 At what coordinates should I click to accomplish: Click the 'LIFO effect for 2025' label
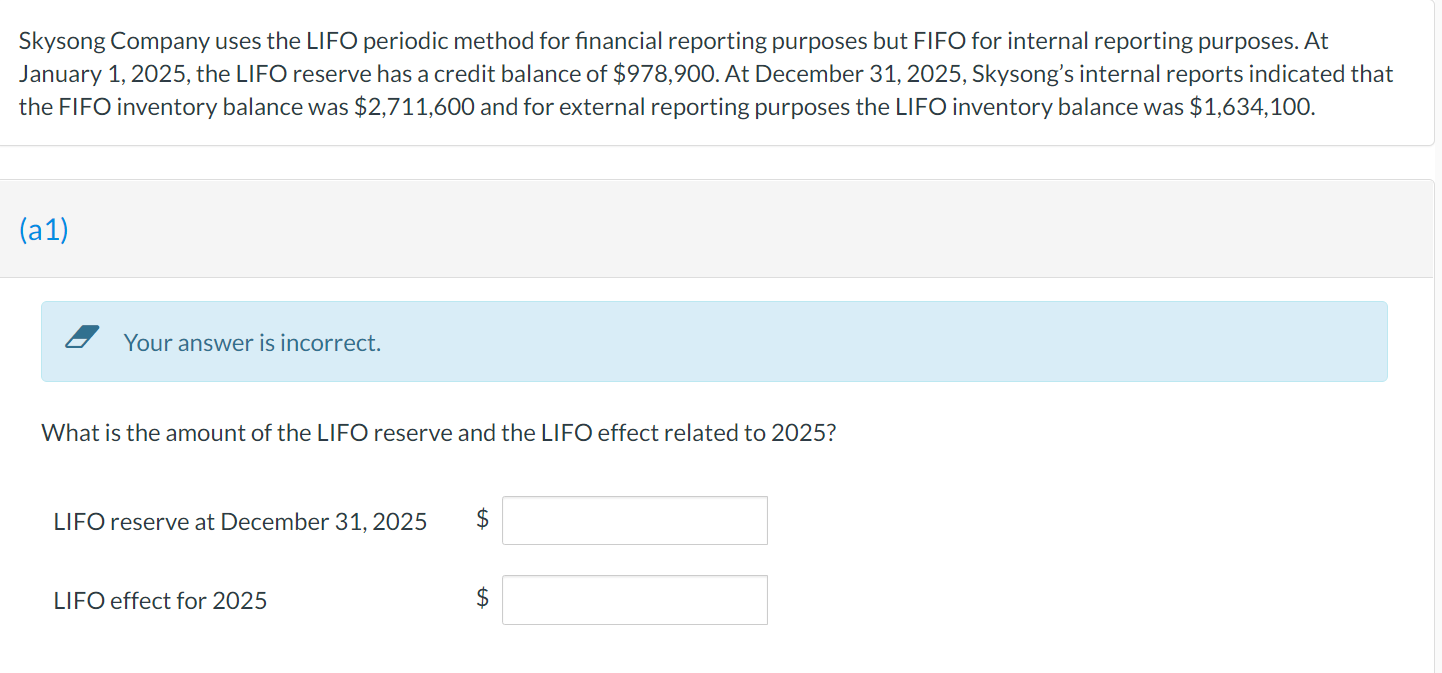pos(160,601)
